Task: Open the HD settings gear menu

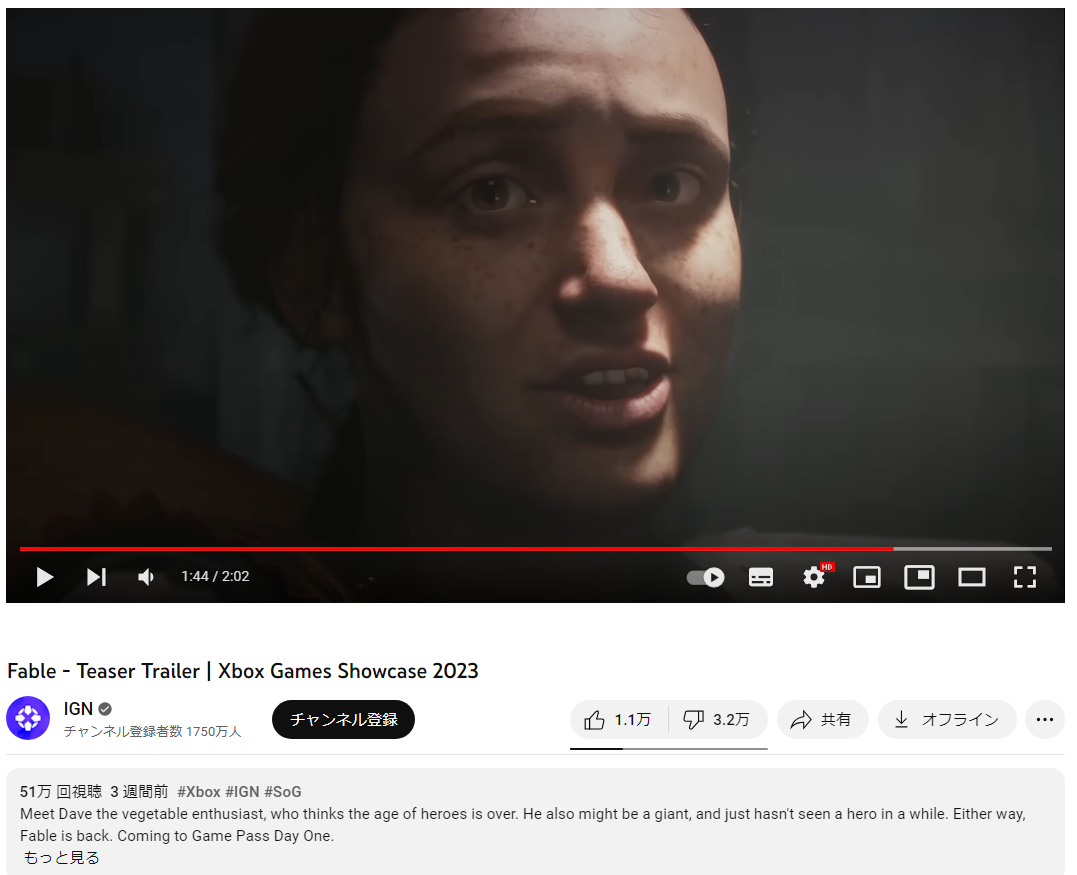Action: tap(815, 576)
